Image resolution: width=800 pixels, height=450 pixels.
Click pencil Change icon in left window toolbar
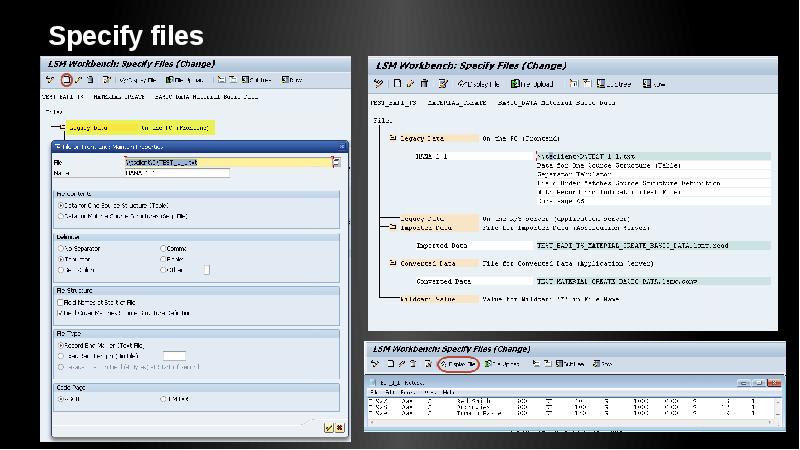(x=78, y=80)
